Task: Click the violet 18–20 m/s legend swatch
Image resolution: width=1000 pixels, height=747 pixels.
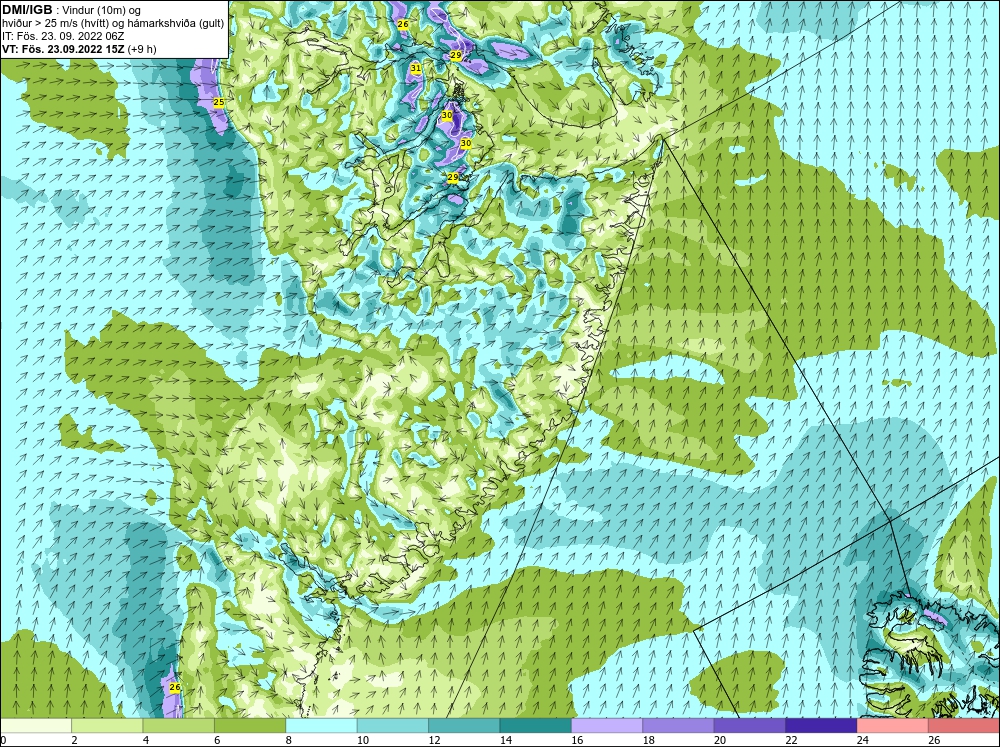Action: 679,725
